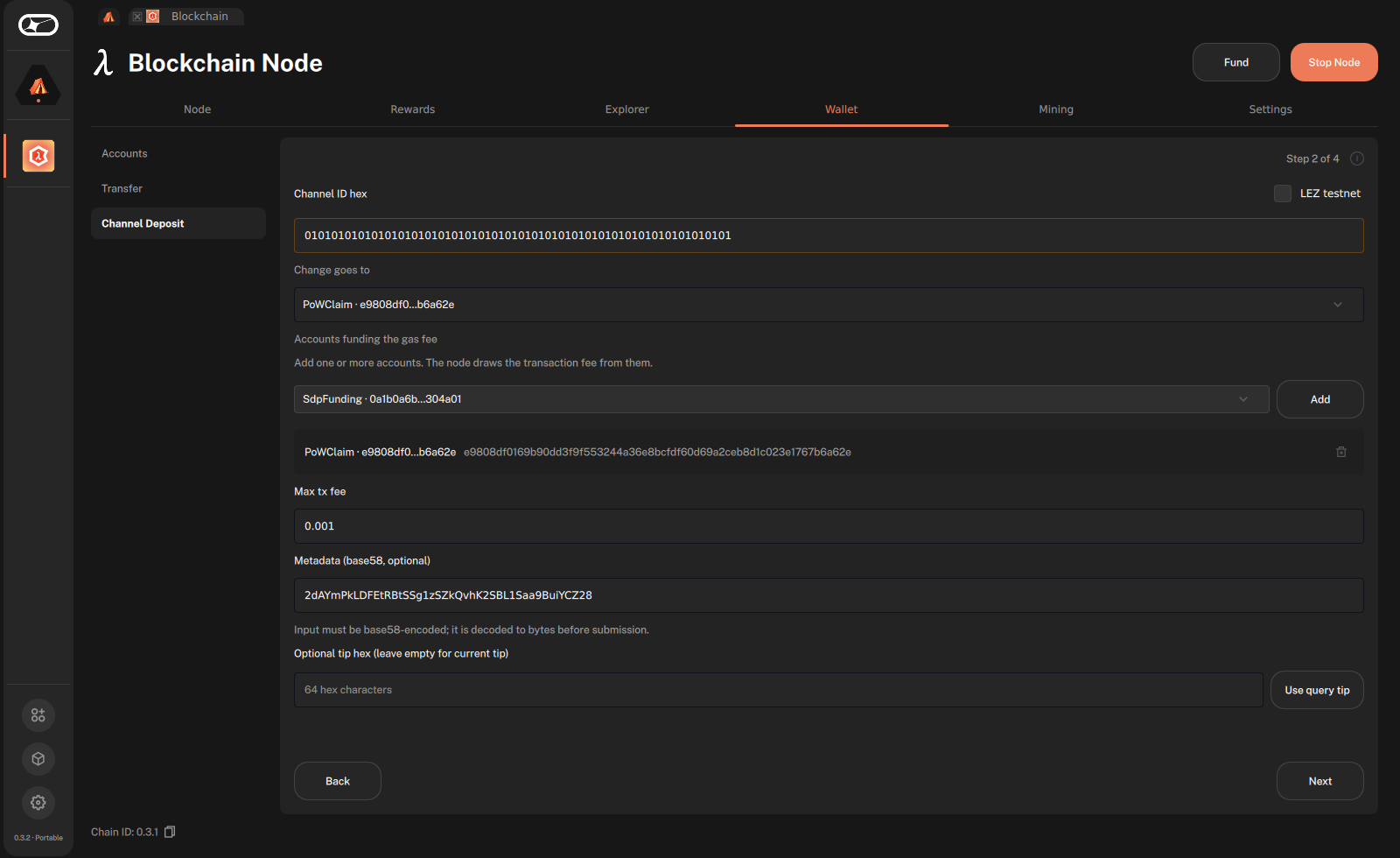Close the Blockchain tab with the X

[137, 17]
